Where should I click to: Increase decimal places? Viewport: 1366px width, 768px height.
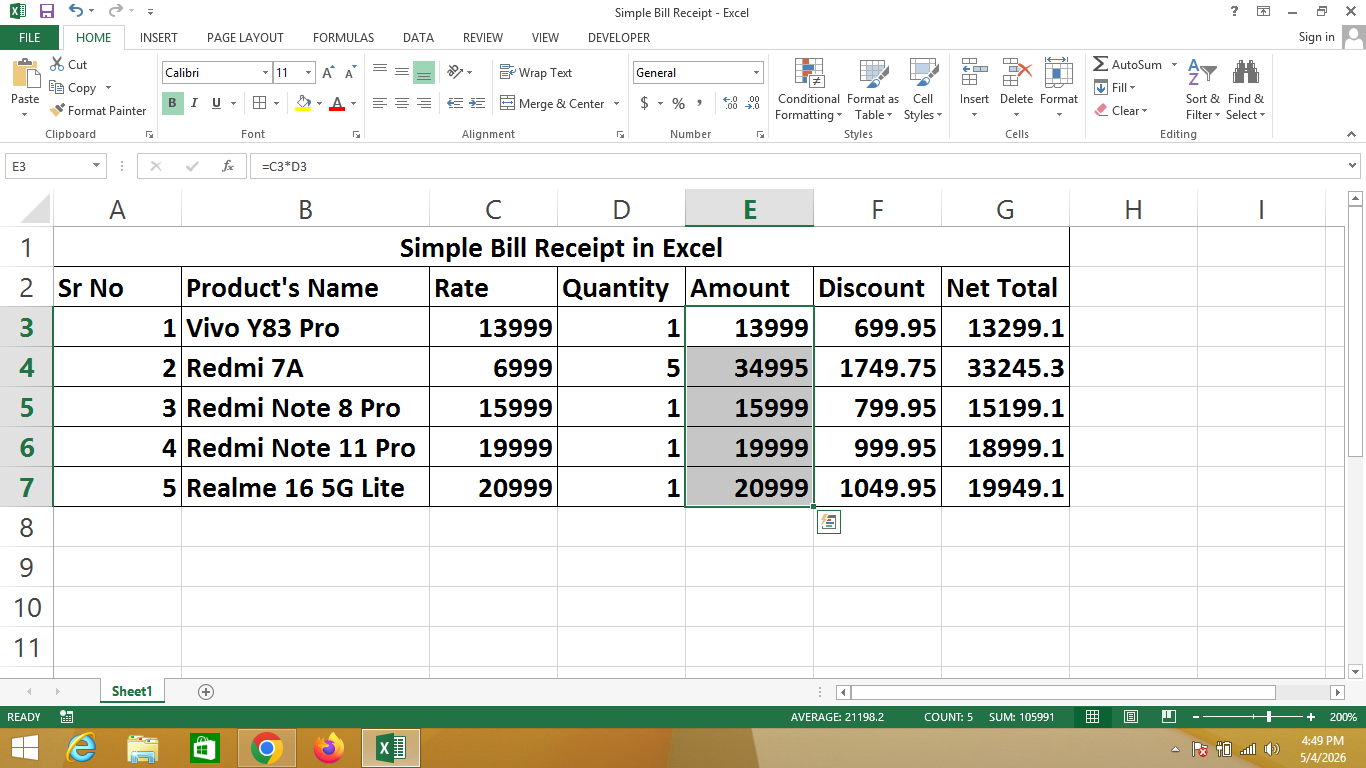pyautogui.click(x=730, y=103)
